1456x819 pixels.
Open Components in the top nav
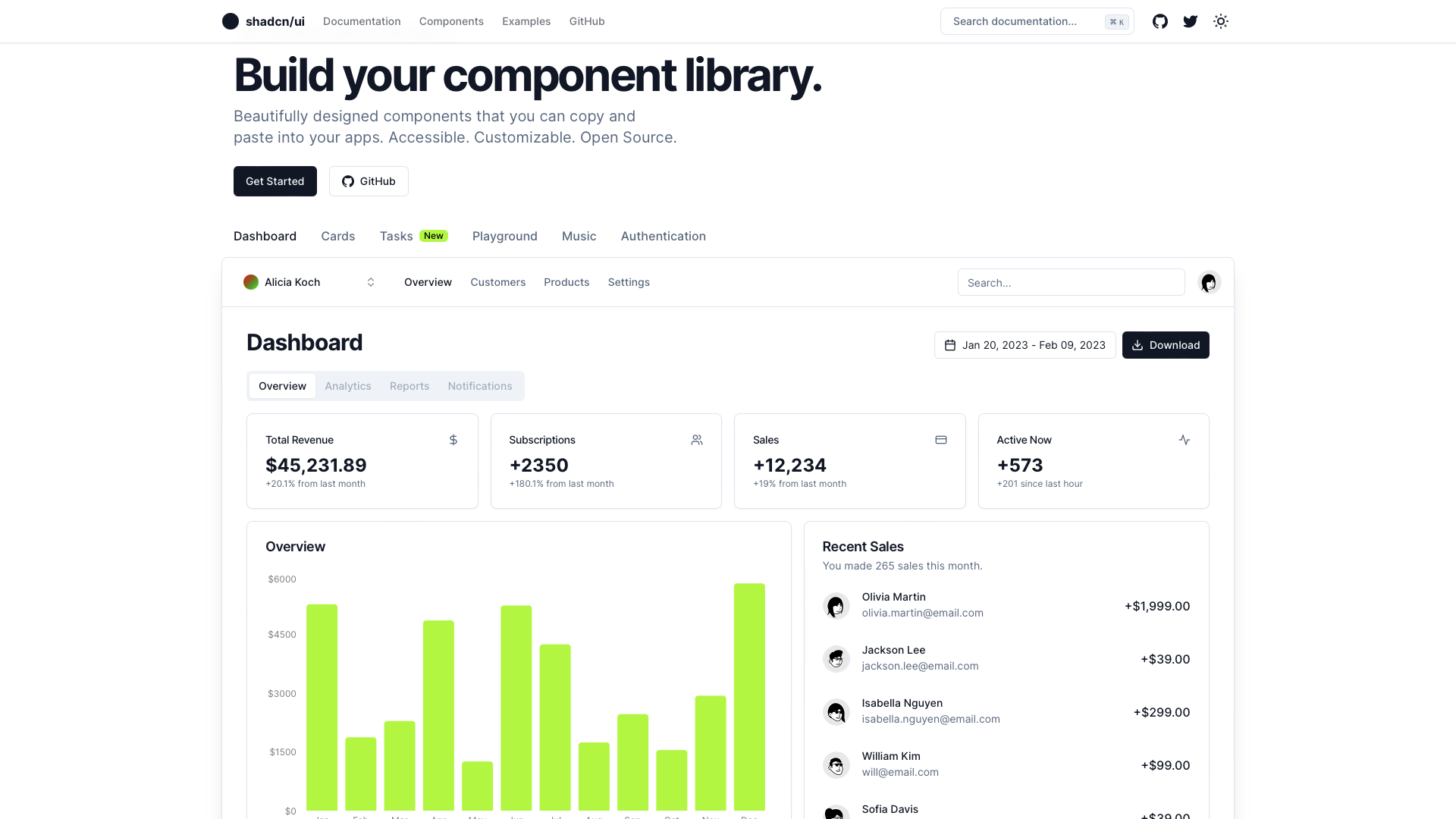pos(451,21)
